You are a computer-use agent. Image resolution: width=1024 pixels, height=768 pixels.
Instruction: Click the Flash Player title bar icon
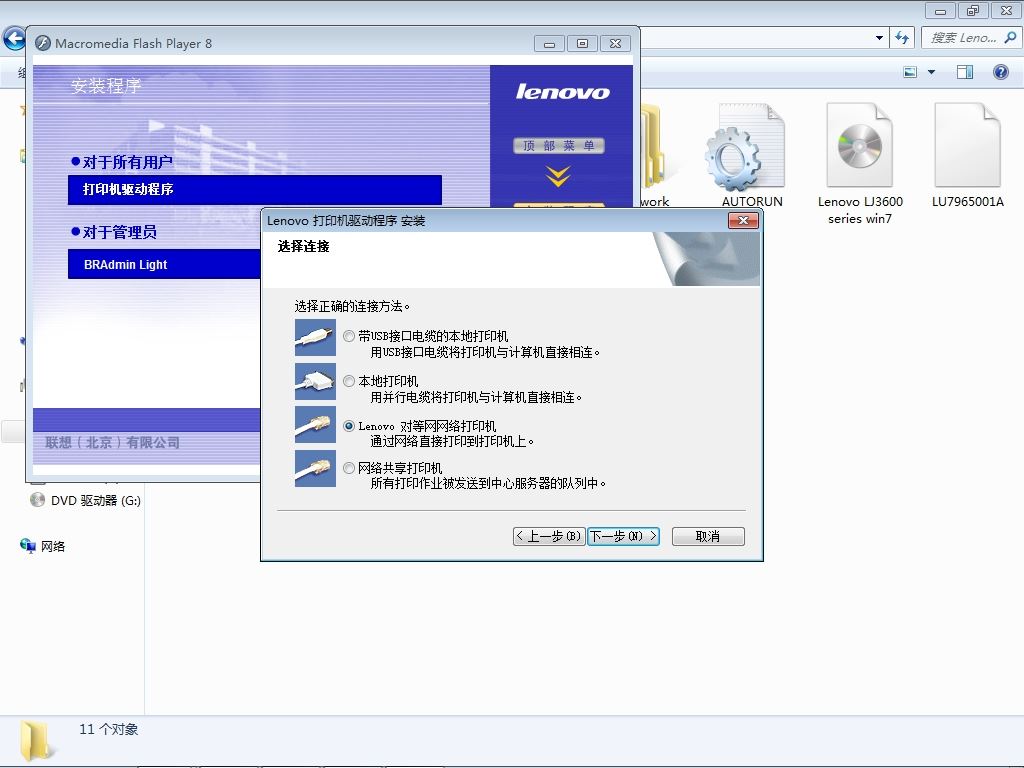[x=43, y=43]
